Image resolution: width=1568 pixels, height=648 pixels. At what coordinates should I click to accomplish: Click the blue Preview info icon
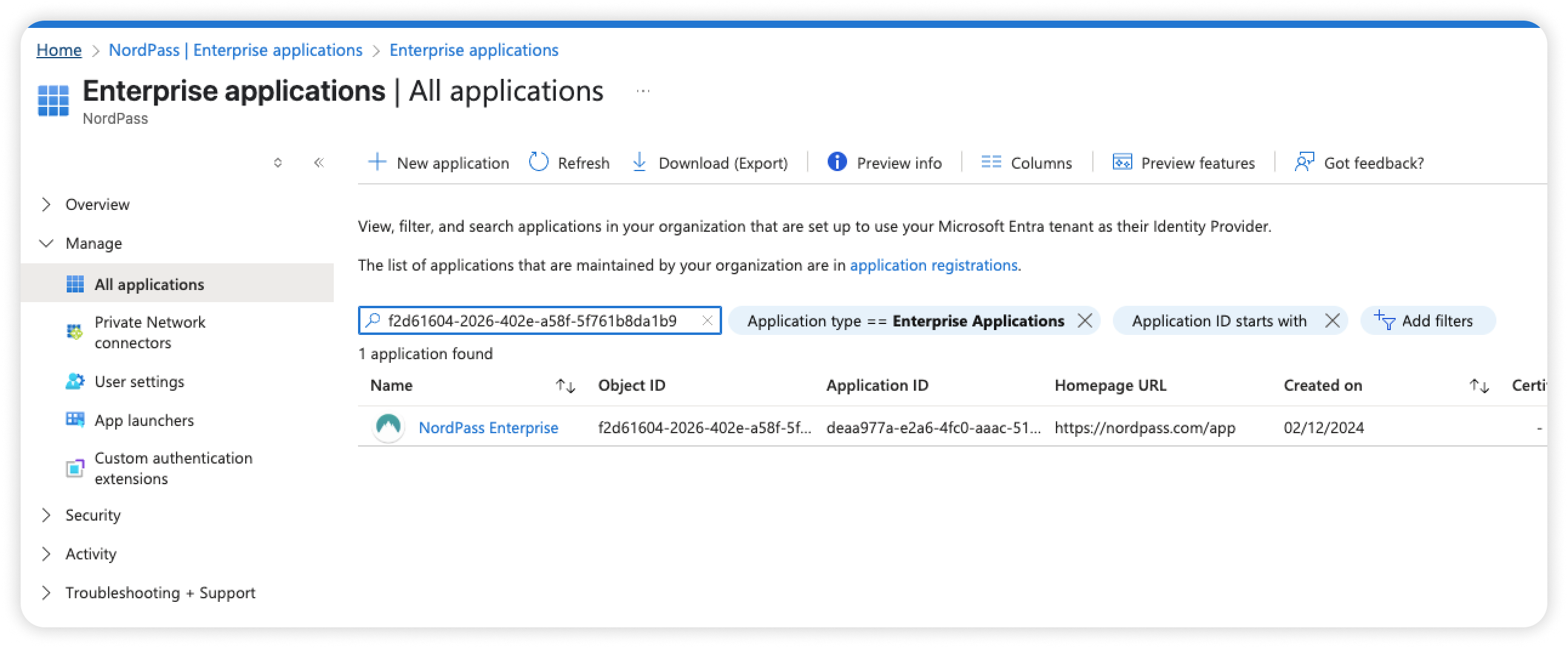click(837, 163)
